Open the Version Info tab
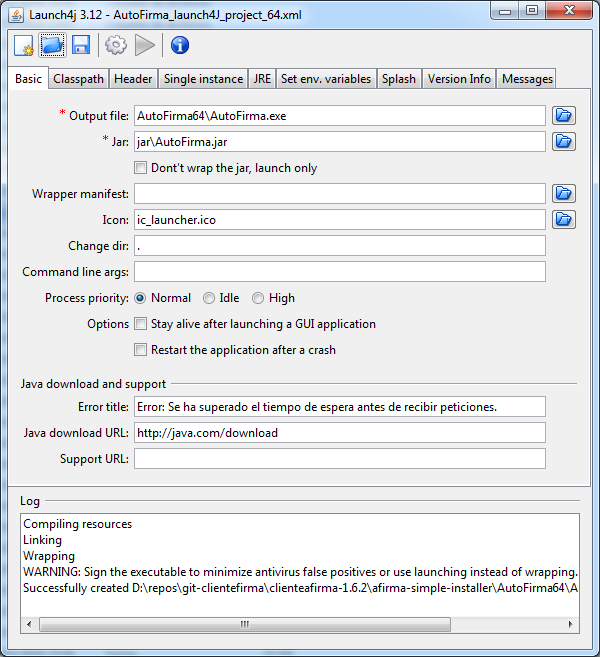This screenshot has width=600, height=657. pyautogui.click(x=459, y=79)
